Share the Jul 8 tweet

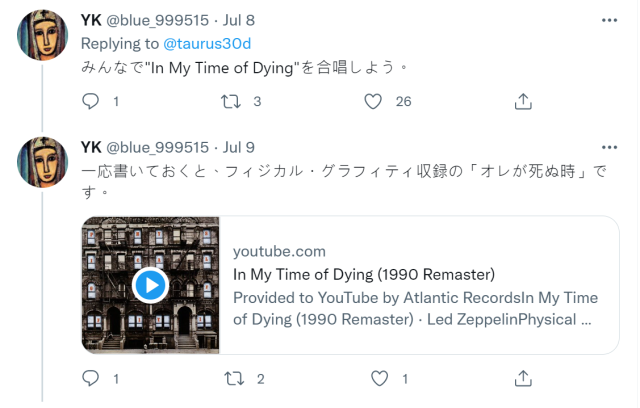click(522, 101)
